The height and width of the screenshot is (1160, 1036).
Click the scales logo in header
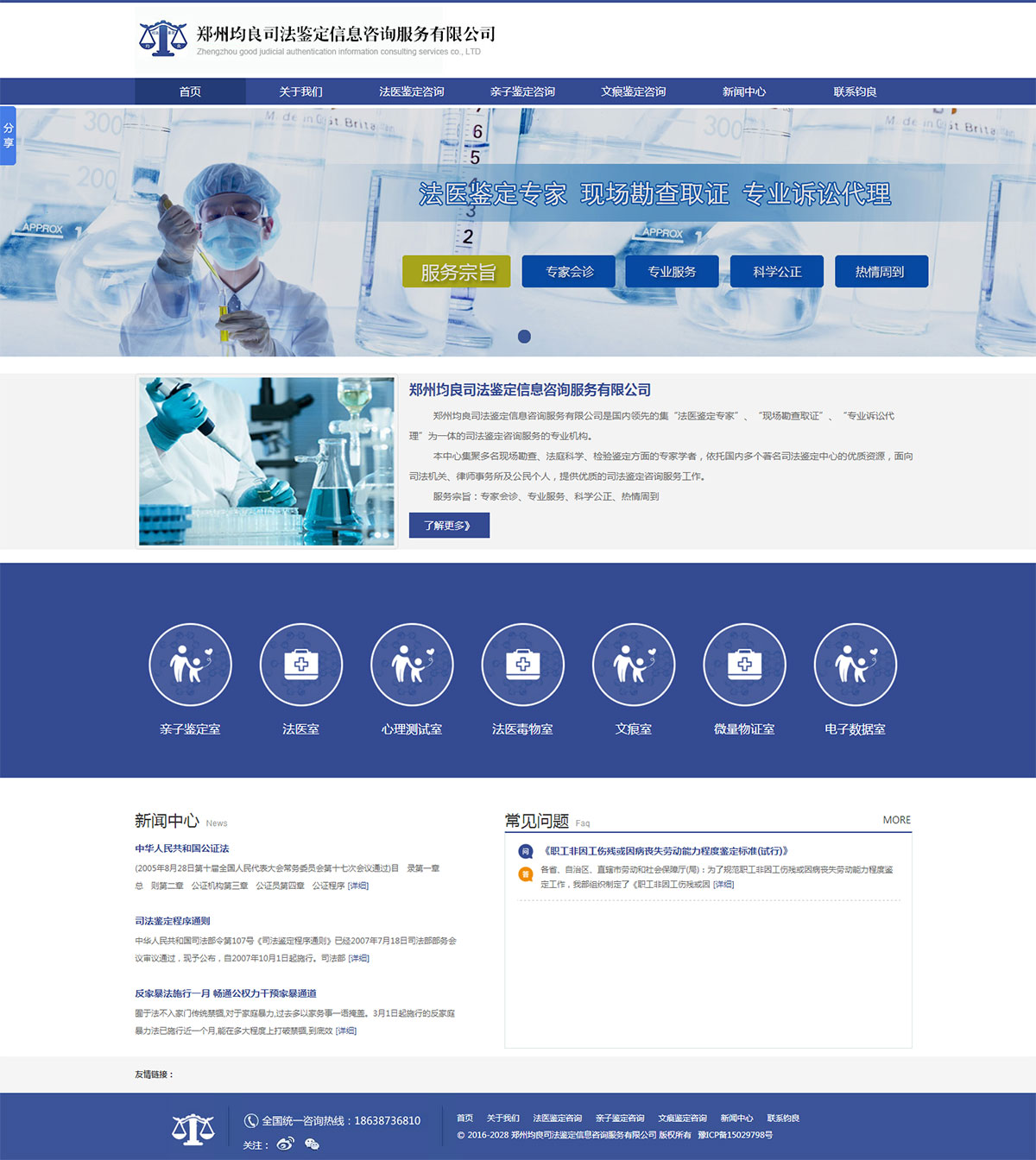pyautogui.click(x=163, y=39)
